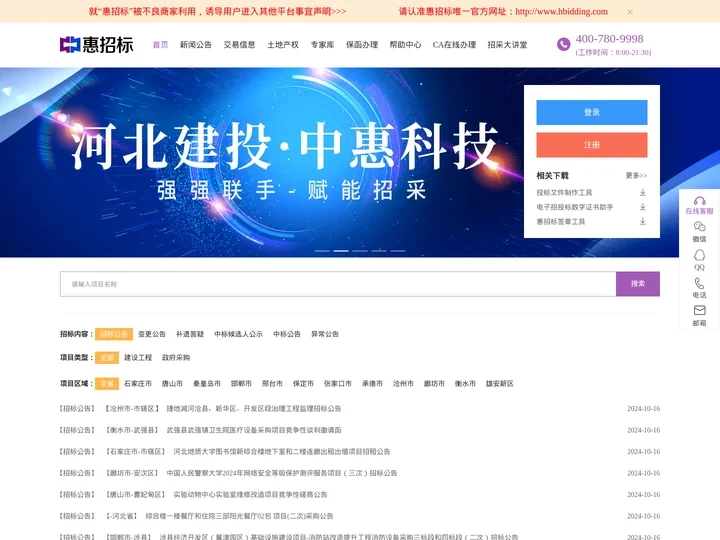Screen dimensions: 720x540
Task: Download 惠招标签章工具 via arrow icon
Action: pos(643,222)
